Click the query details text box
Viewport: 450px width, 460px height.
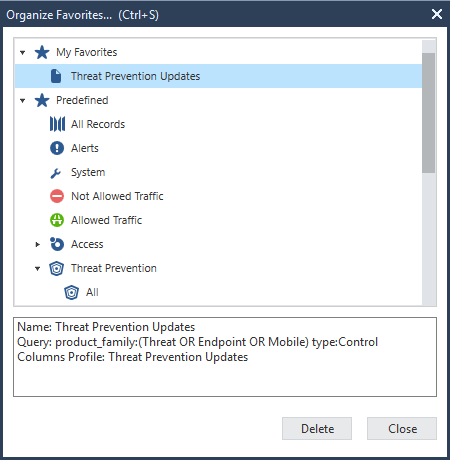(x=225, y=357)
